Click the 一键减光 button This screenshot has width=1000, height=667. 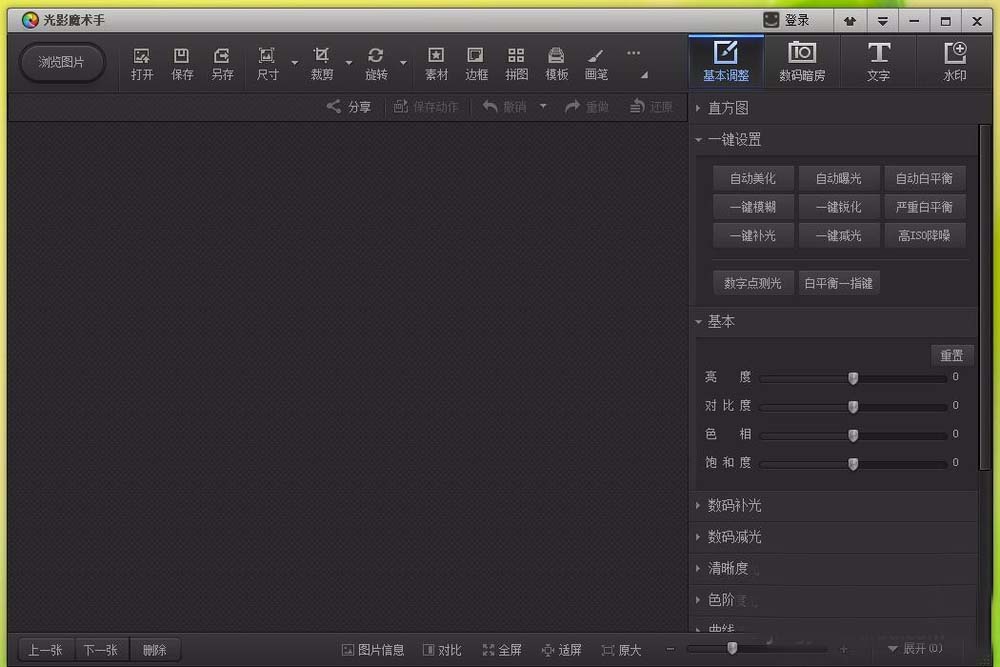tap(839, 236)
